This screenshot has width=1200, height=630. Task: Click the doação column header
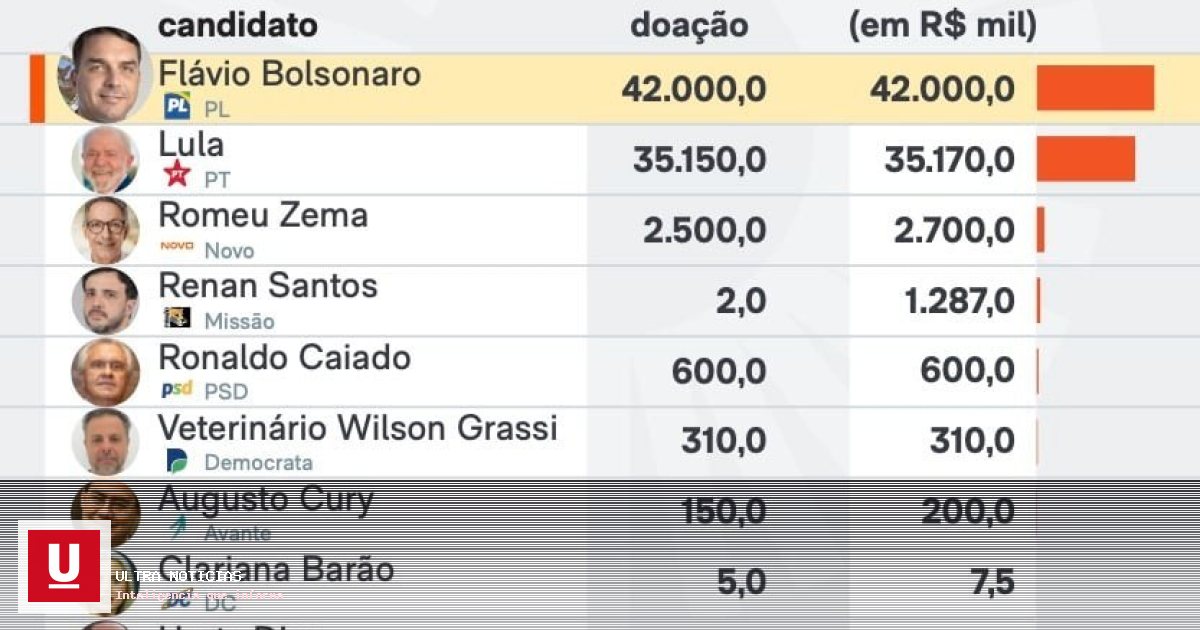[689, 25]
